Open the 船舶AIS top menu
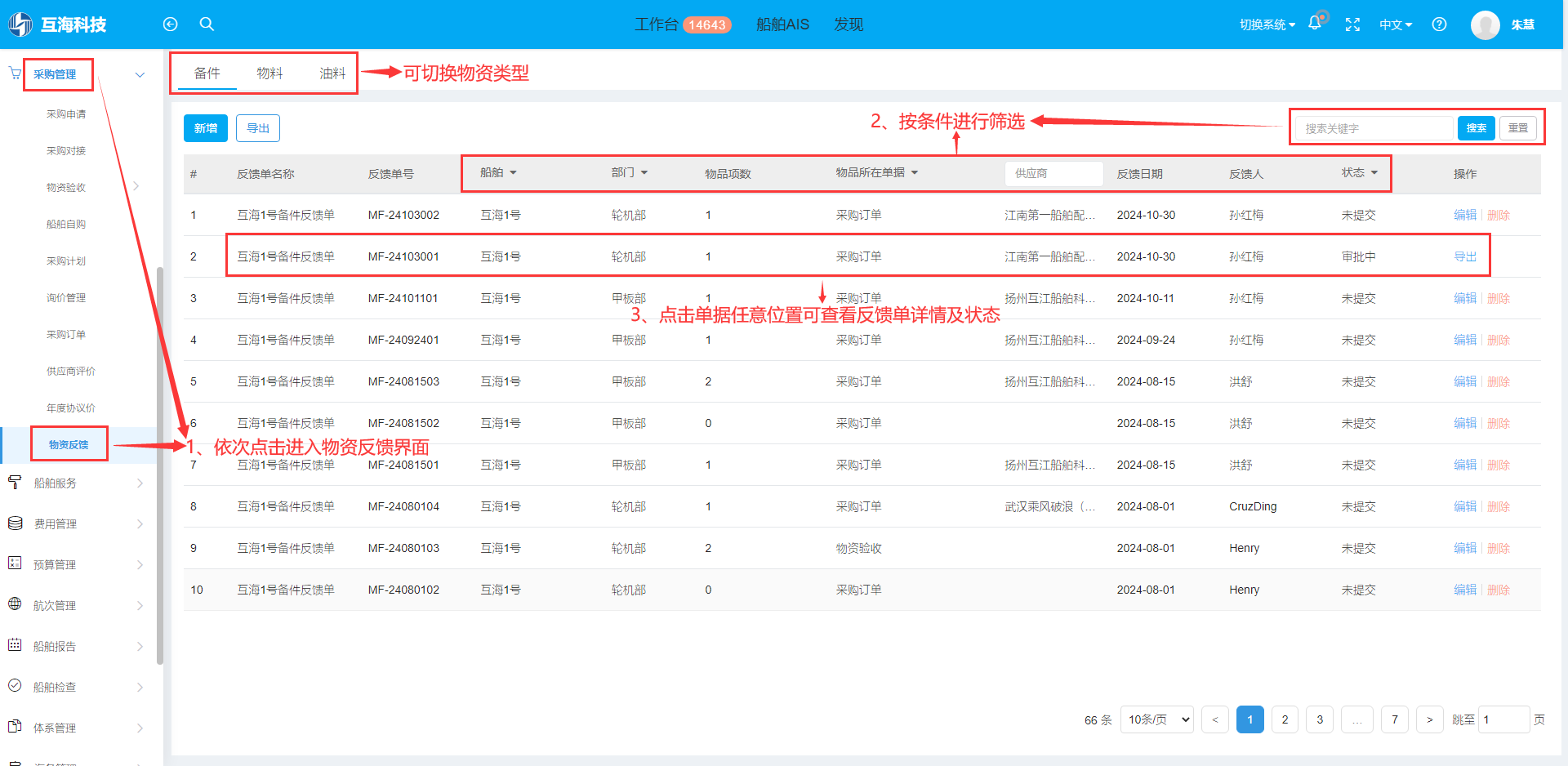1568x766 pixels. (782, 24)
